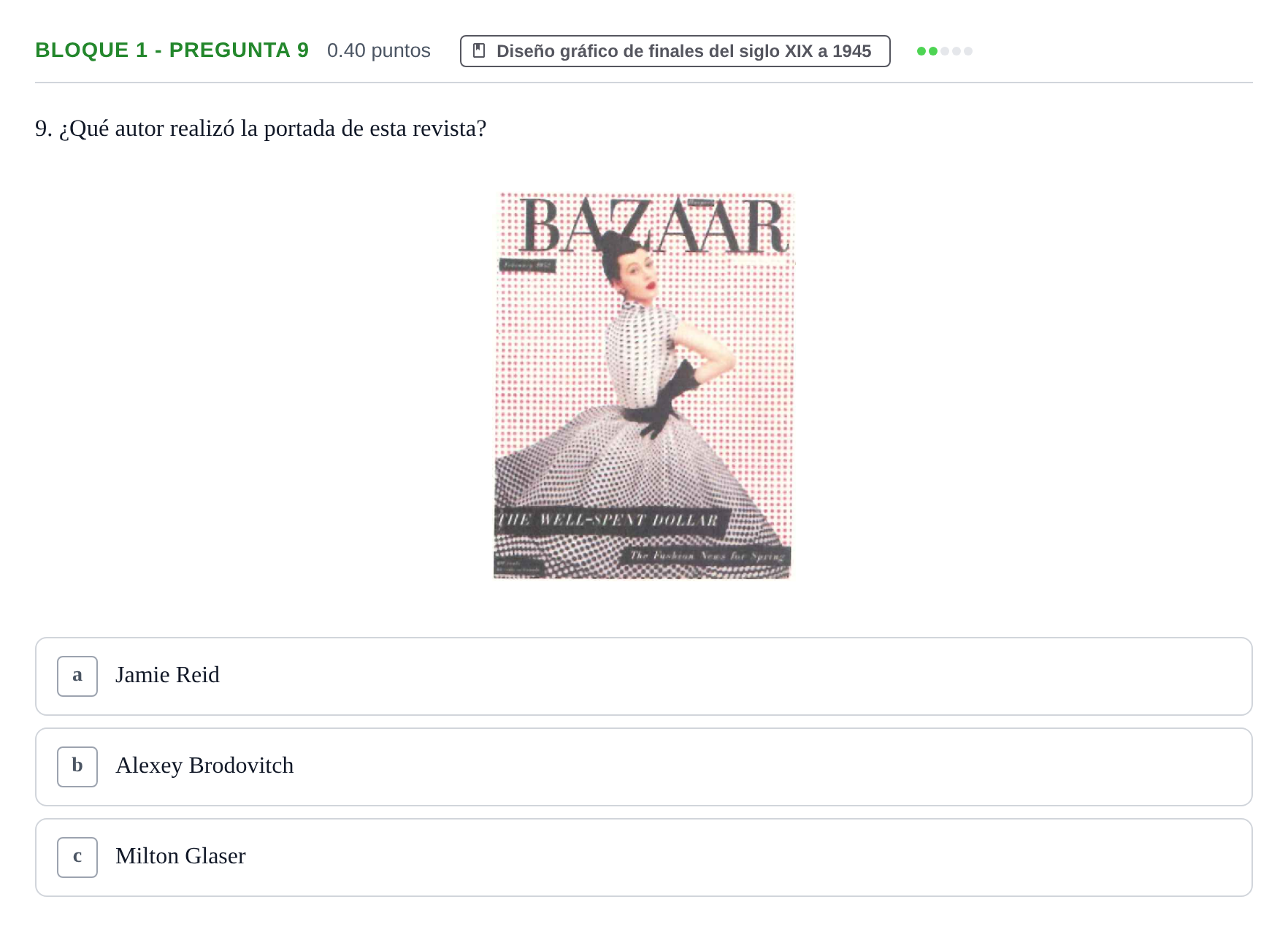
Task: Select answer option a, Jamie Reid
Action: 643,676
